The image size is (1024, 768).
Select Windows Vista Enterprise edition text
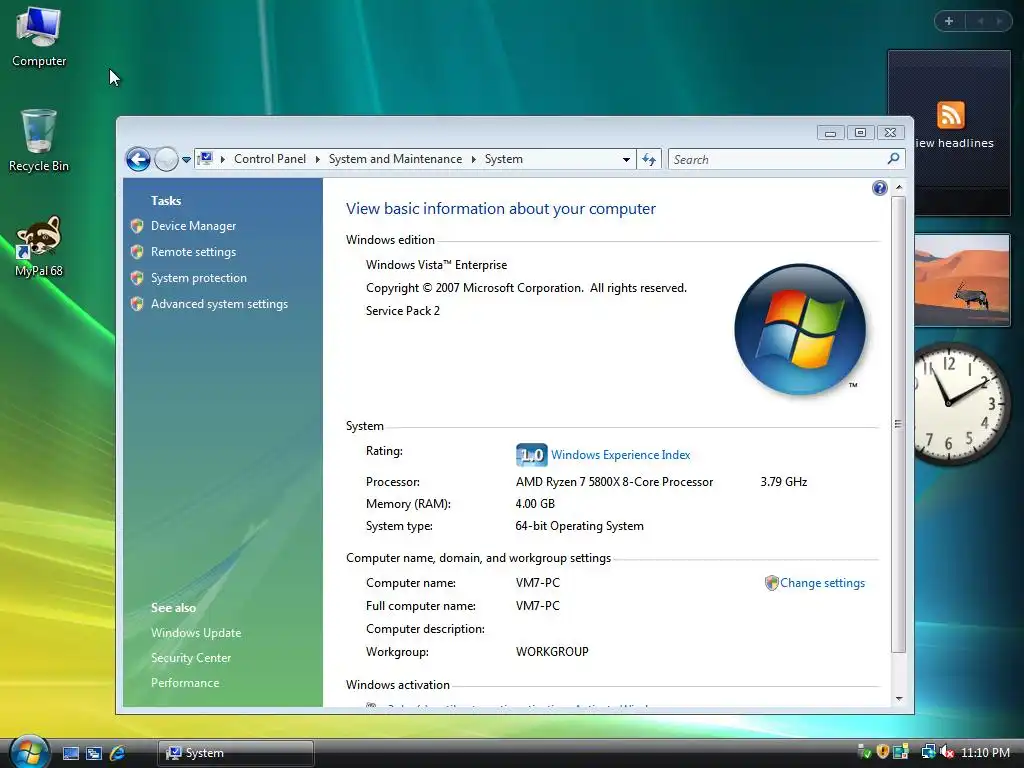pyautogui.click(x=436, y=265)
